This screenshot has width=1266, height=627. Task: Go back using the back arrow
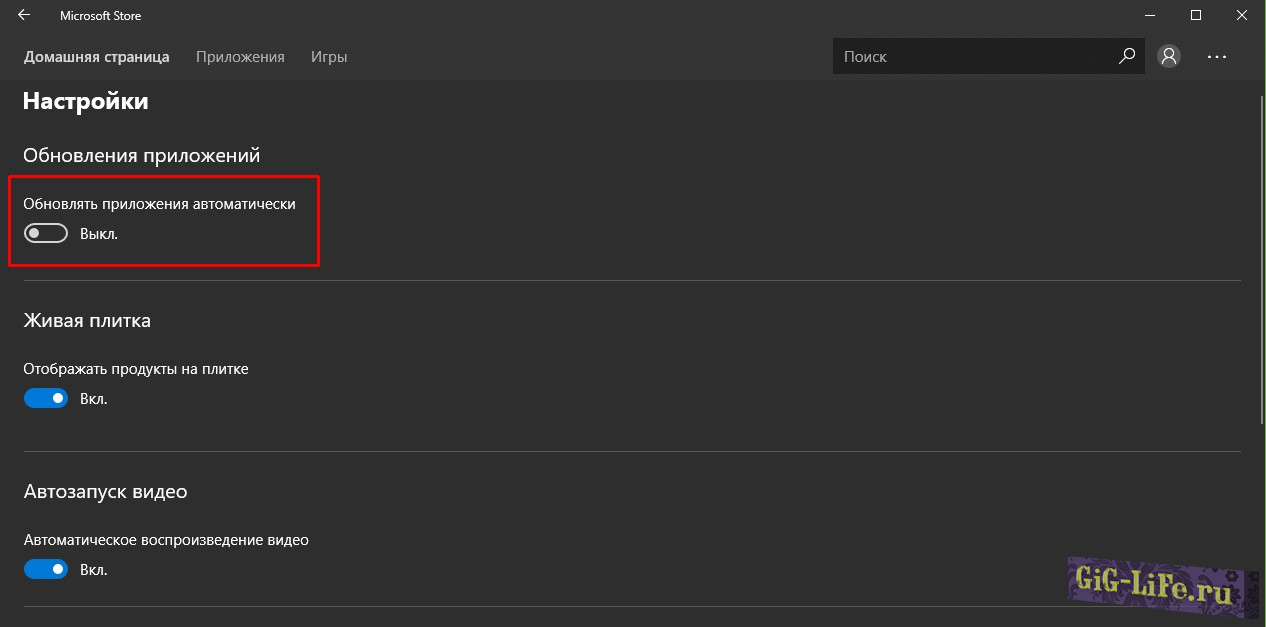24,16
